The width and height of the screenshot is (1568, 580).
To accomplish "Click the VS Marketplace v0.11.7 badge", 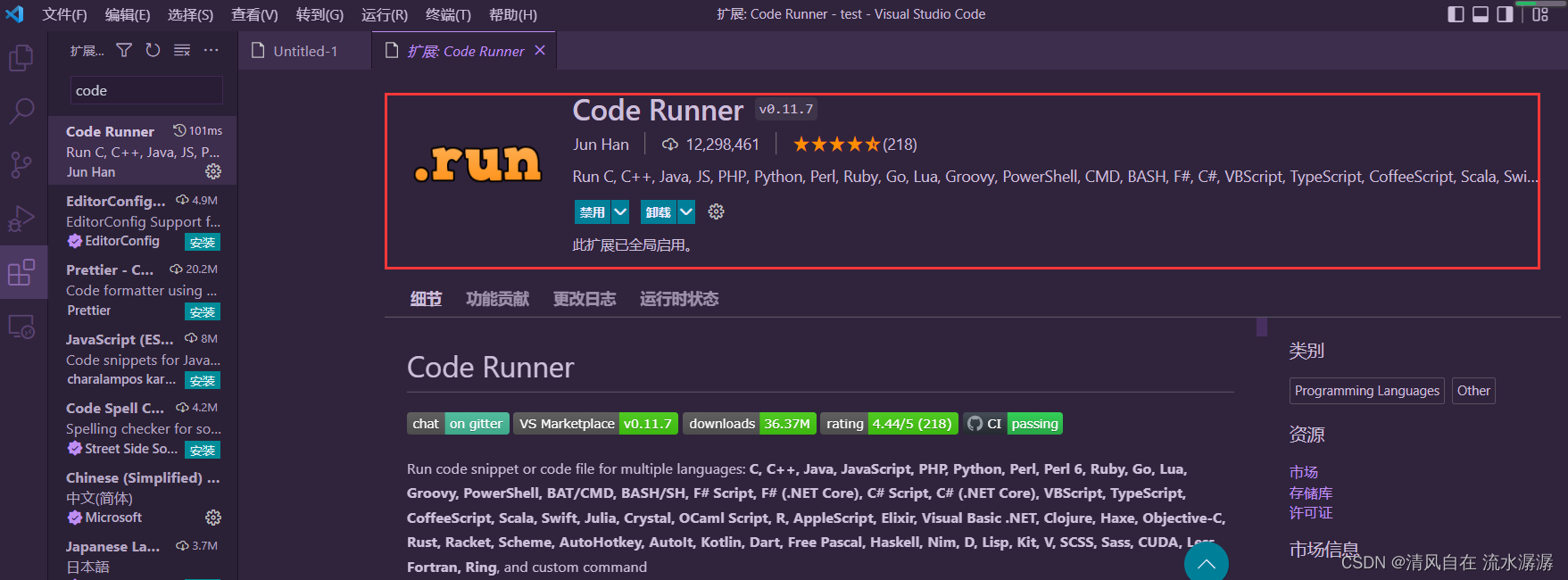I will [x=595, y=423].
